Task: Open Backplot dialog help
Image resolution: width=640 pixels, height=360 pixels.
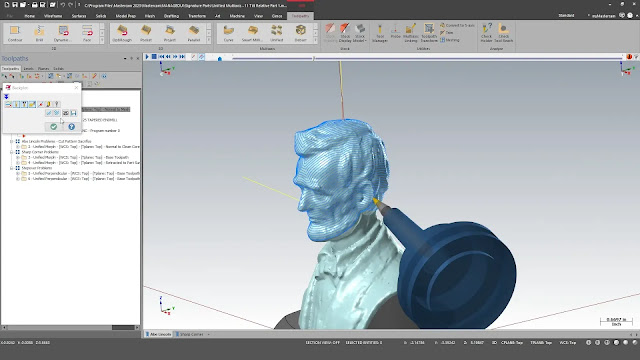Action: point(71,127)
